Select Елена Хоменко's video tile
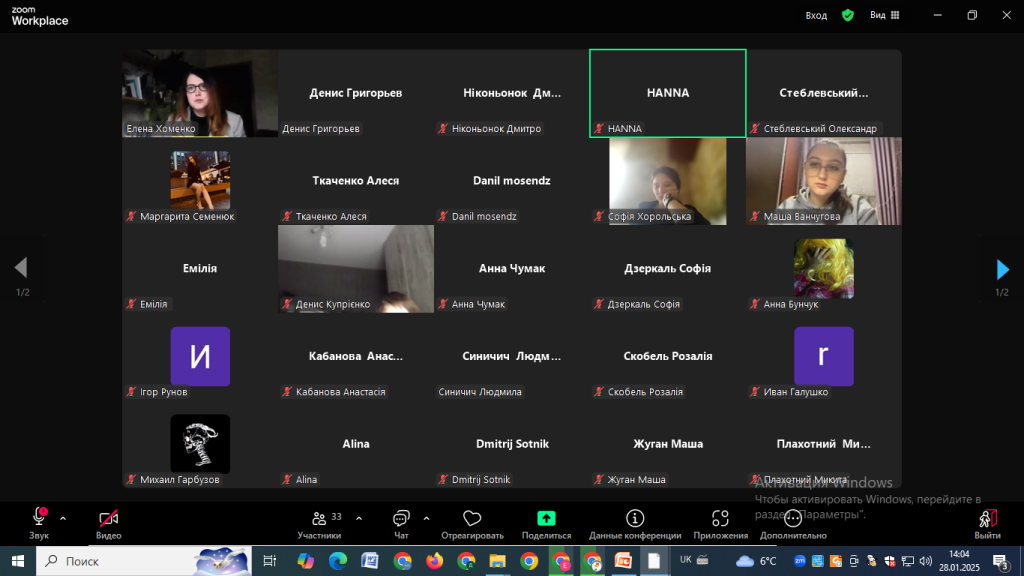 pyautogui.click(x=200, y=93)
